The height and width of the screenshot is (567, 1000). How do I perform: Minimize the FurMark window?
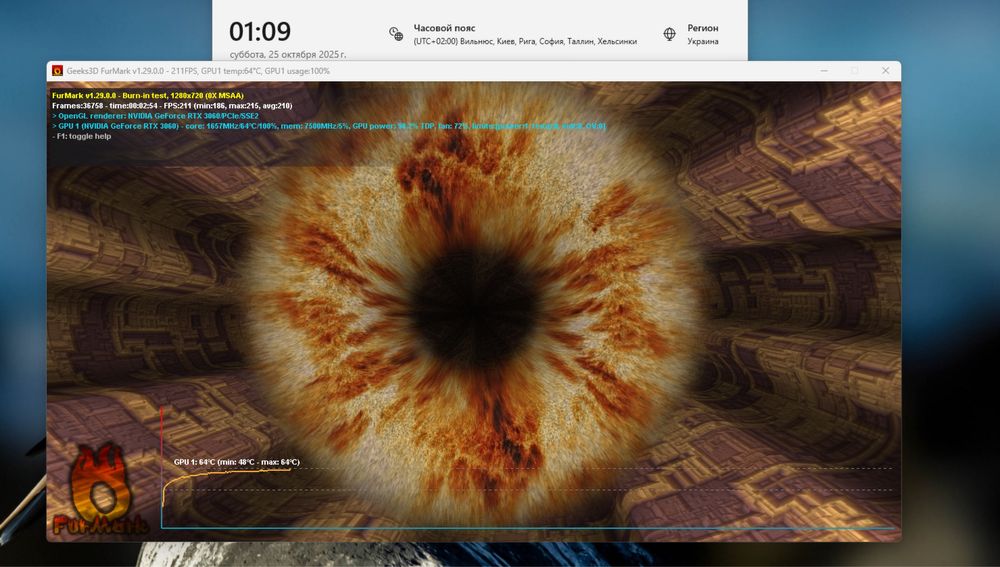pos(824,71)
